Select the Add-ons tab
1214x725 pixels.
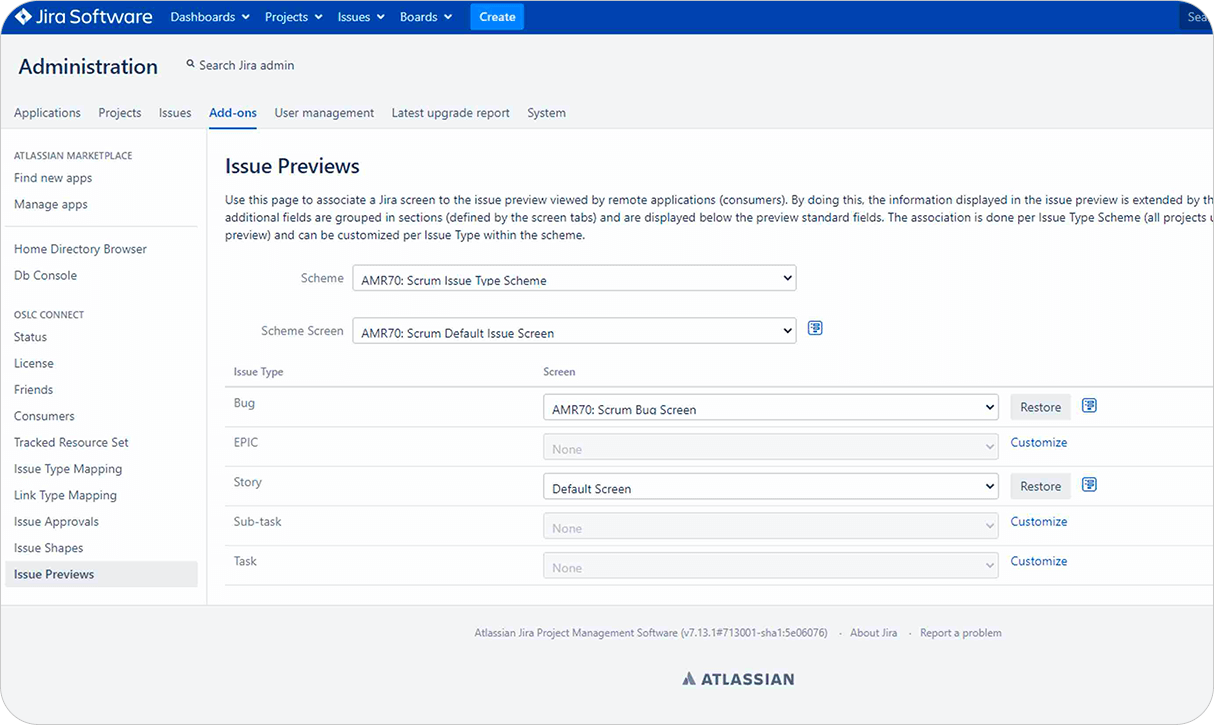coord(233,113)
